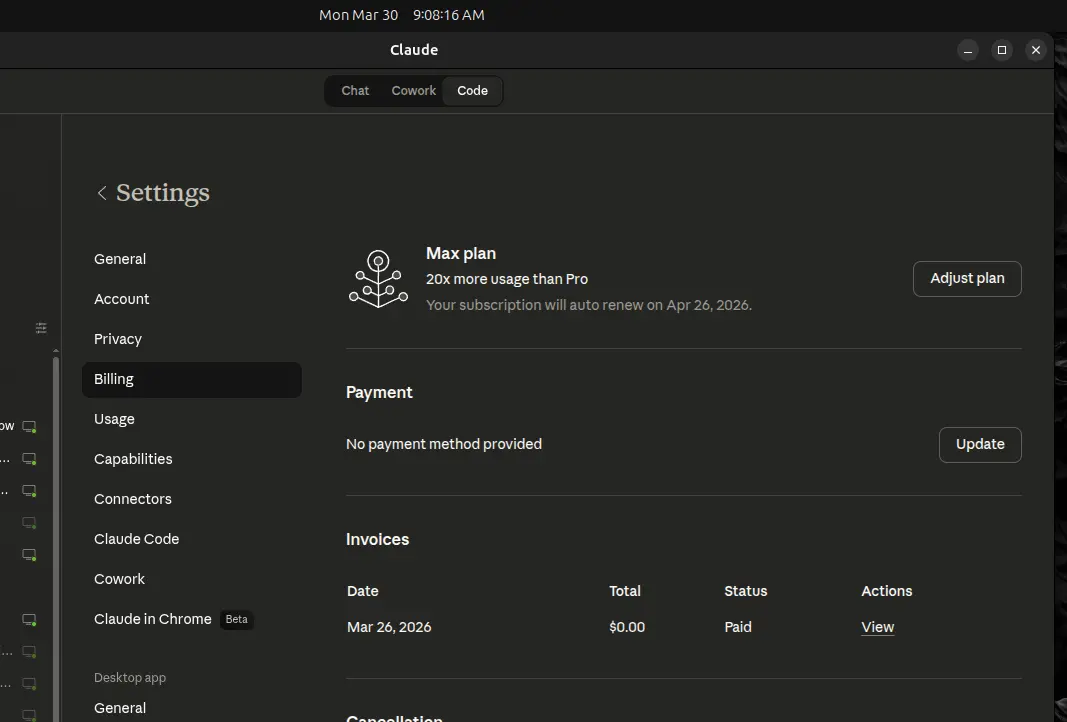
Task: Go back using the Settings chevron arrow
Action: point(102,193)
